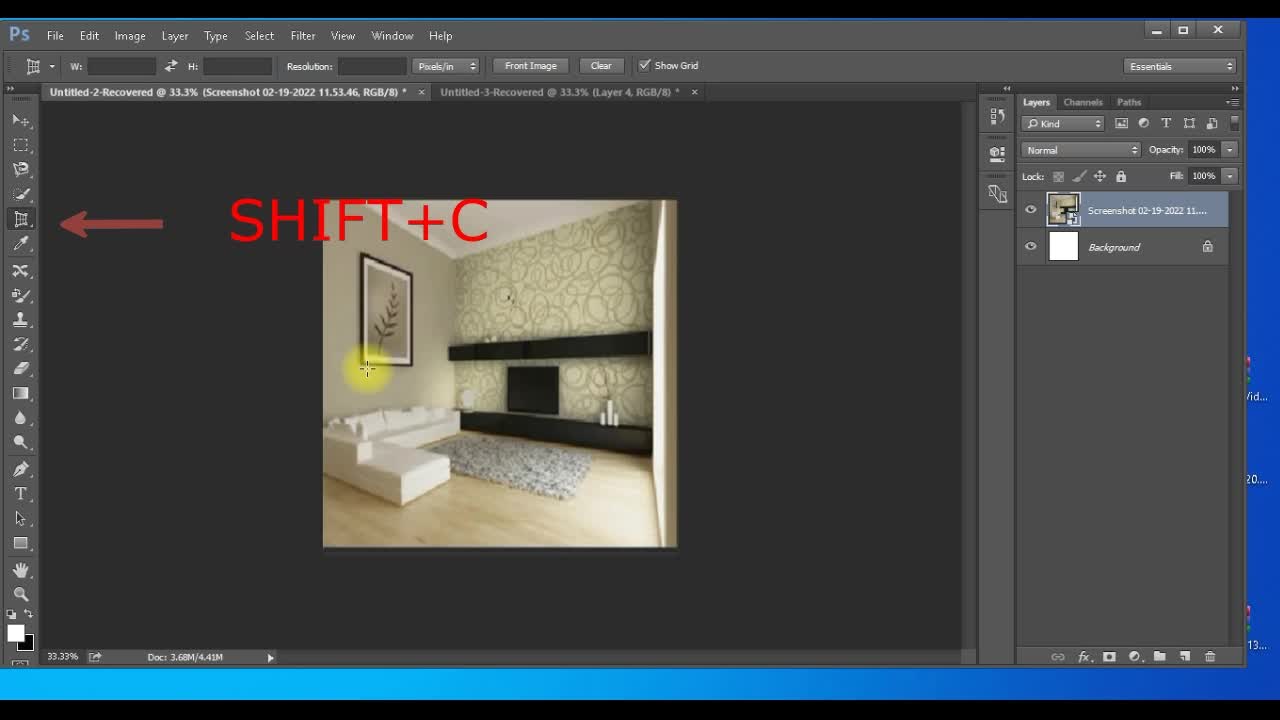Click the Front Image button

point(530,66)
